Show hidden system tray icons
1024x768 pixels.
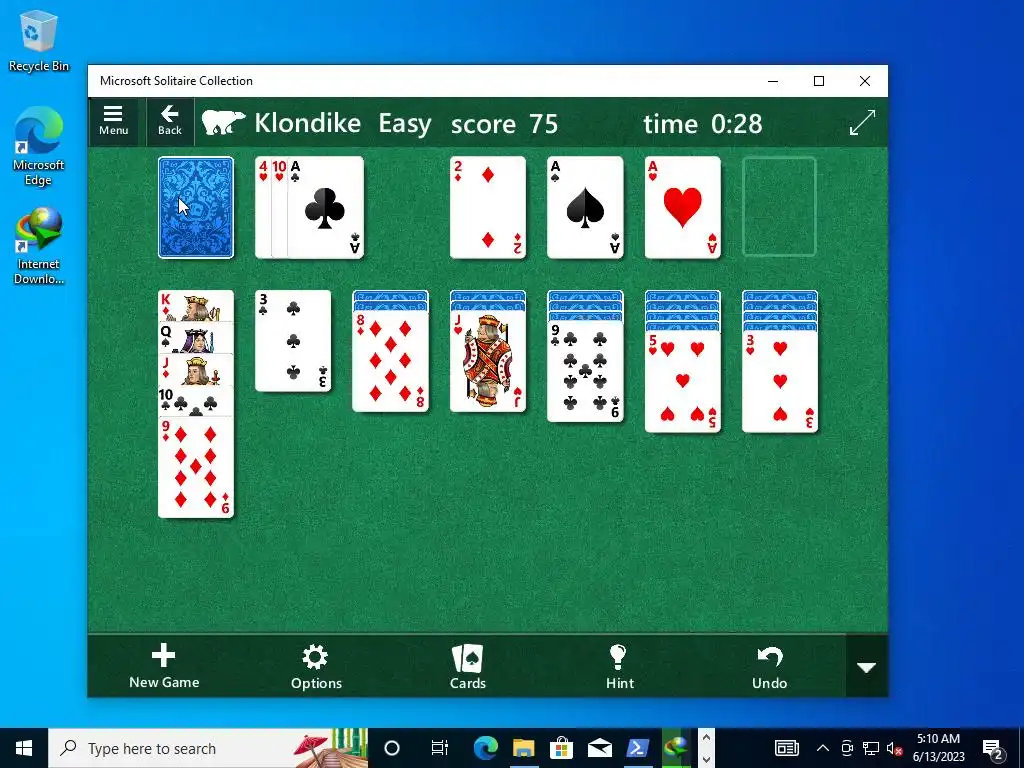[x=823, y=748]
